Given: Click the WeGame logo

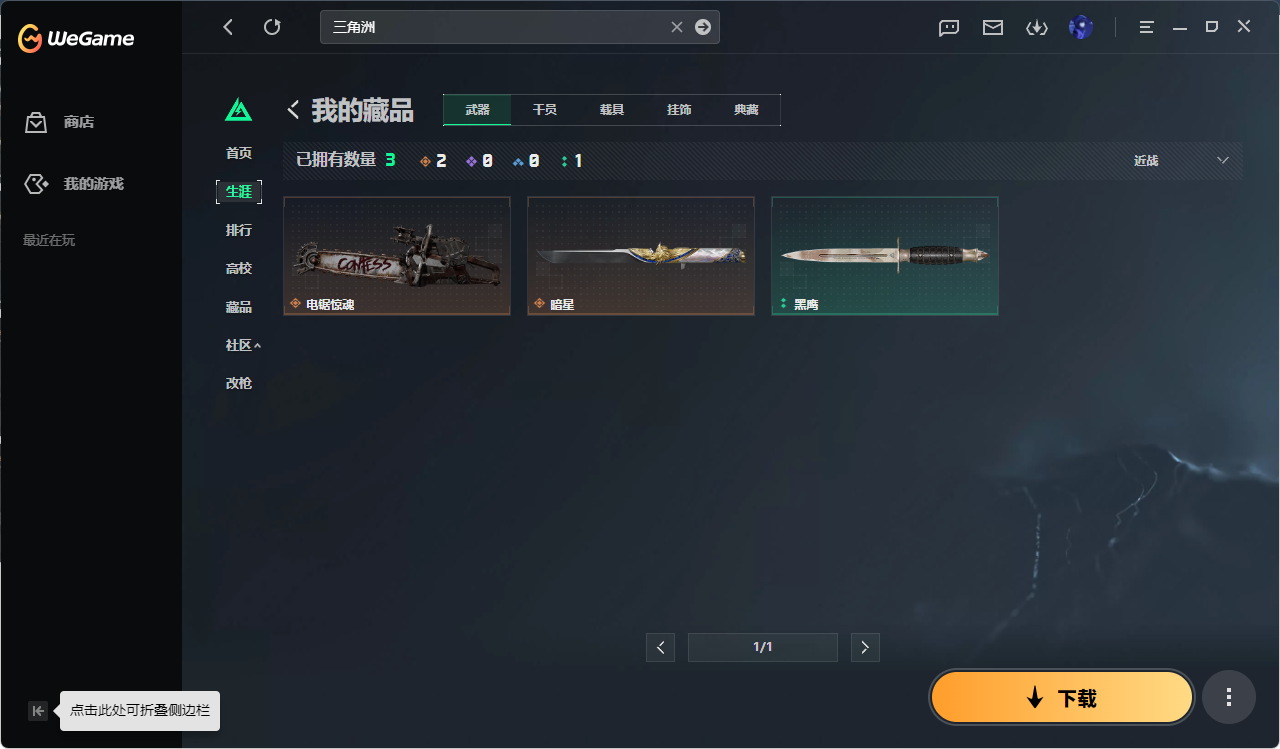Looking at the screenshot, I should [76, 39].
